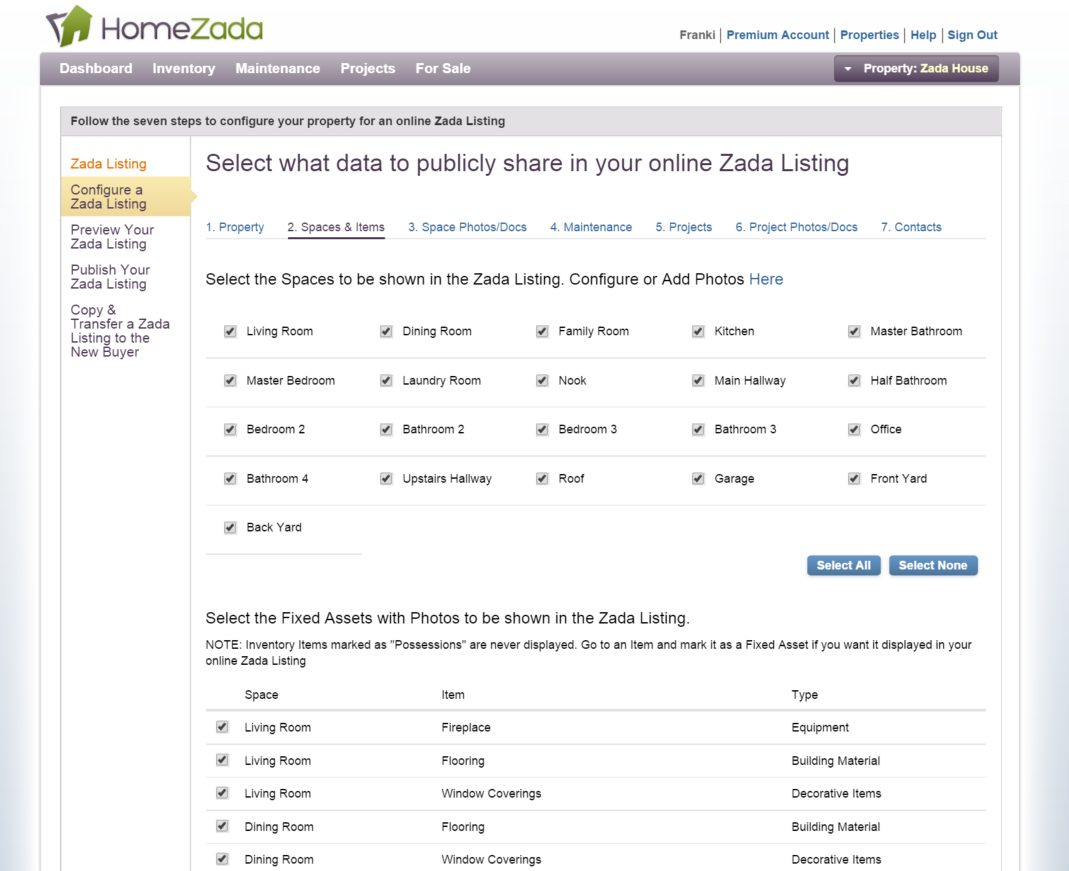1069x871 pixels.
Task: Toggle the Front Yard checkbox
Action: click(854, 478)
